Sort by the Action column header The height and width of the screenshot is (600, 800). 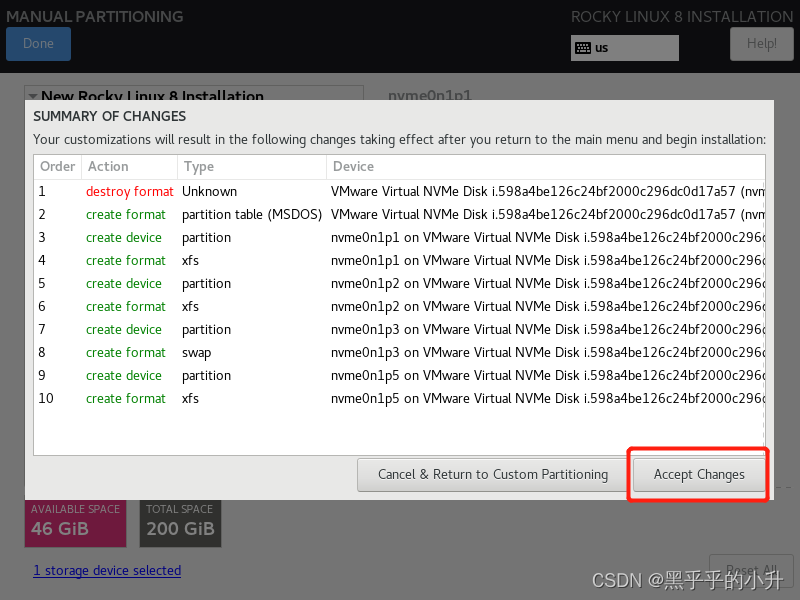(130, 167)
